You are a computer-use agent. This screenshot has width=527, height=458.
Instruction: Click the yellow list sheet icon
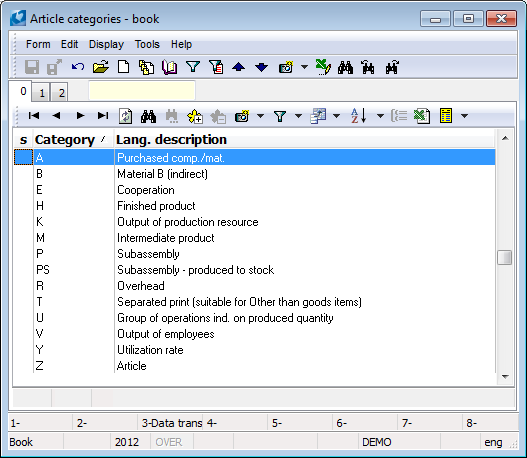[x=446, y=116]
